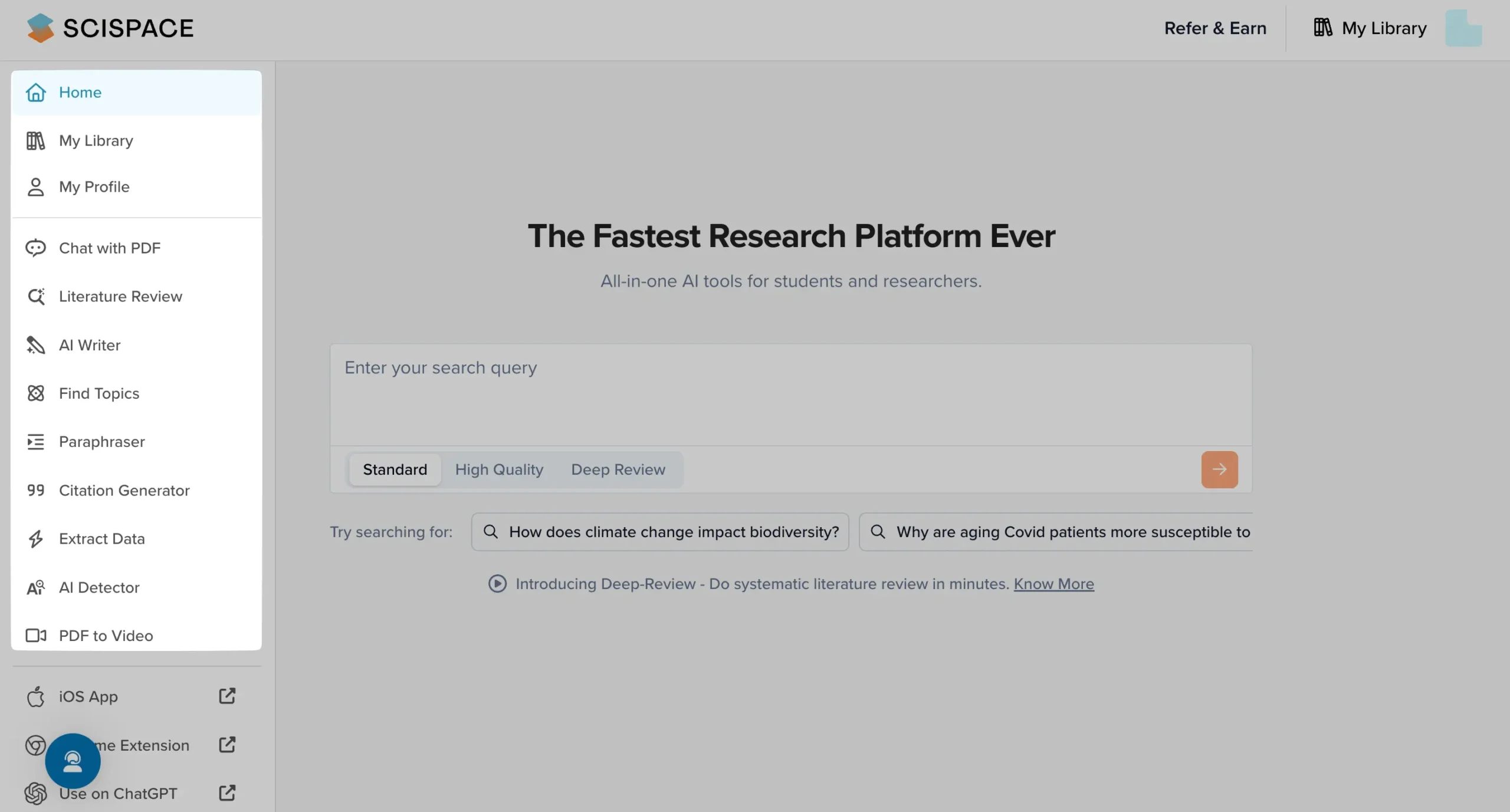Open the iOS App link

pyautogui.click(x=88, y=696)
